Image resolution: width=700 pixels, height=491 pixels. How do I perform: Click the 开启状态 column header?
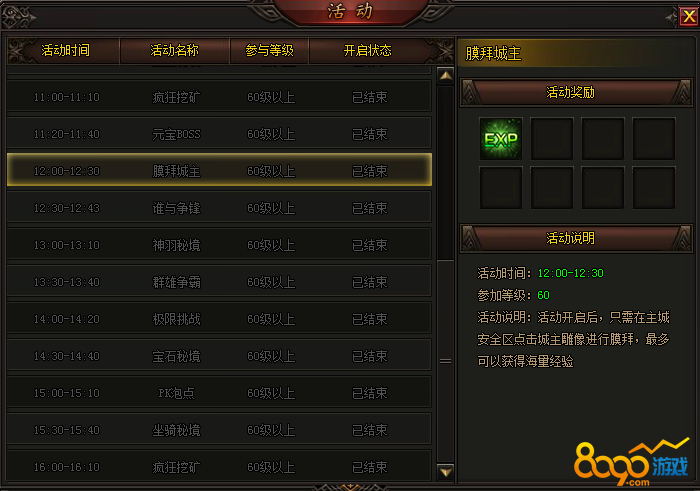367,50
